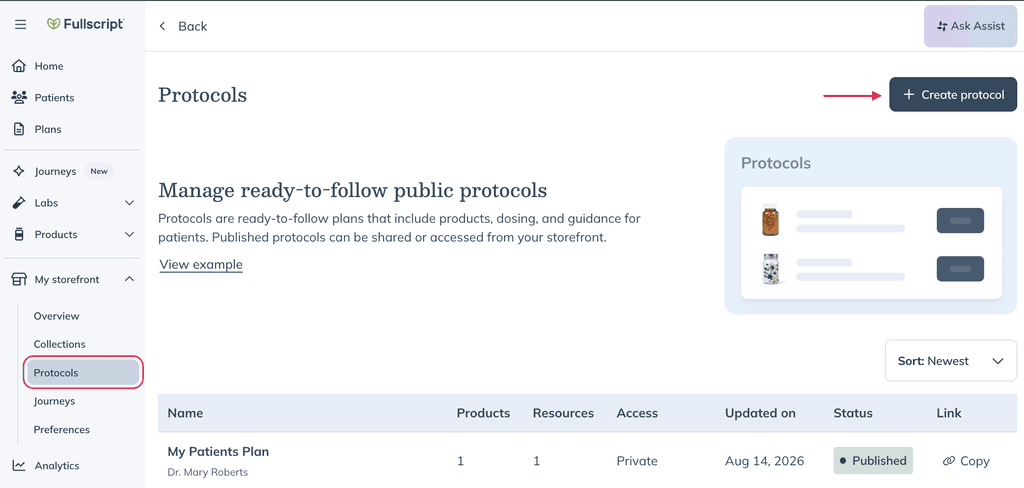Image resolution: width=1024 pixels, height=488 pixels.
Task: Select the Home house icon
Action: 19,66
